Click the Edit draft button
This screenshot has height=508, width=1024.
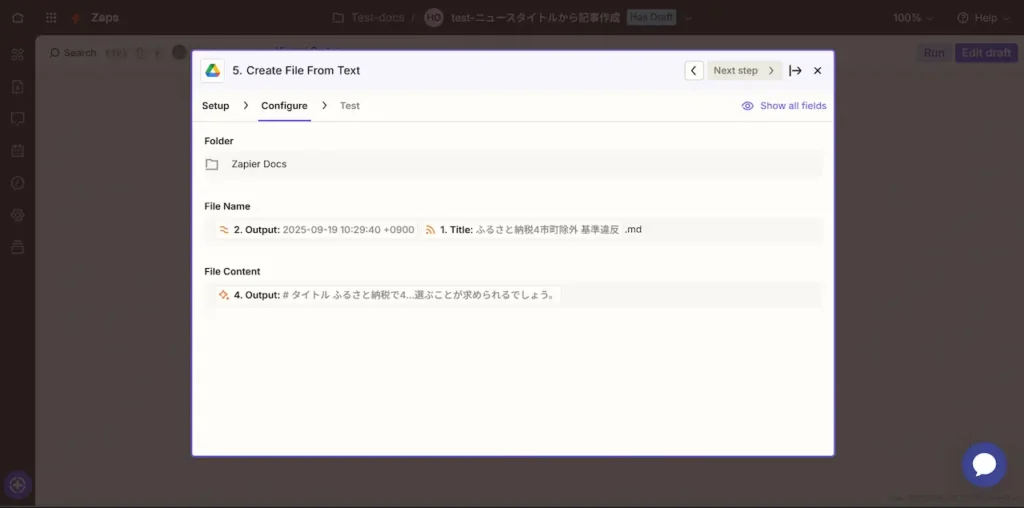[x=985, y=53]
